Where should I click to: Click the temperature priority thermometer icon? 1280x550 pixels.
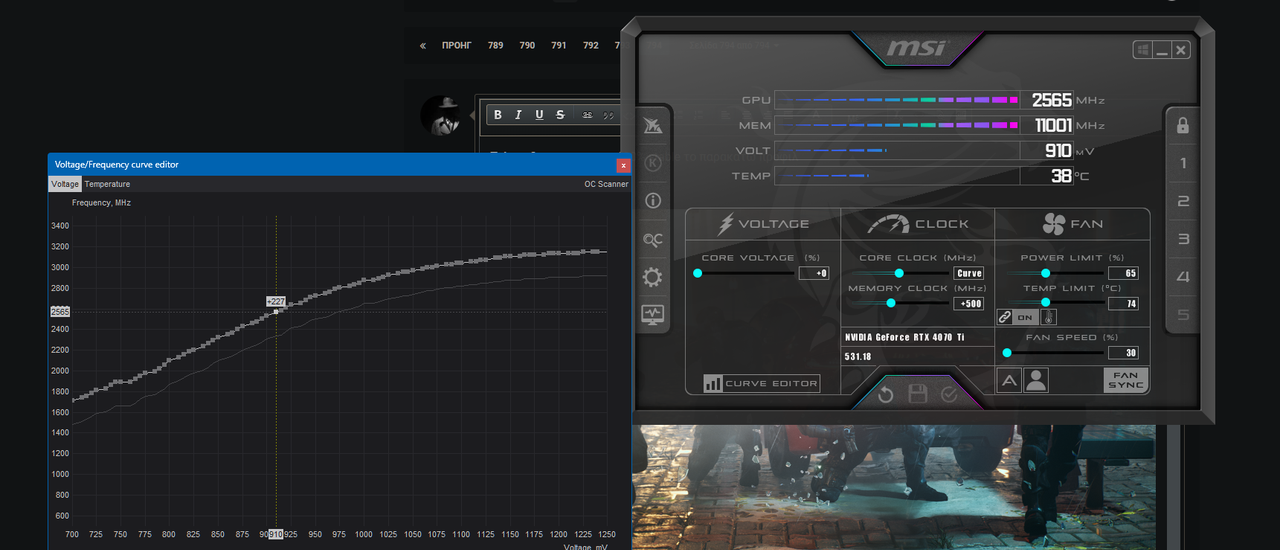[1048, 317]
